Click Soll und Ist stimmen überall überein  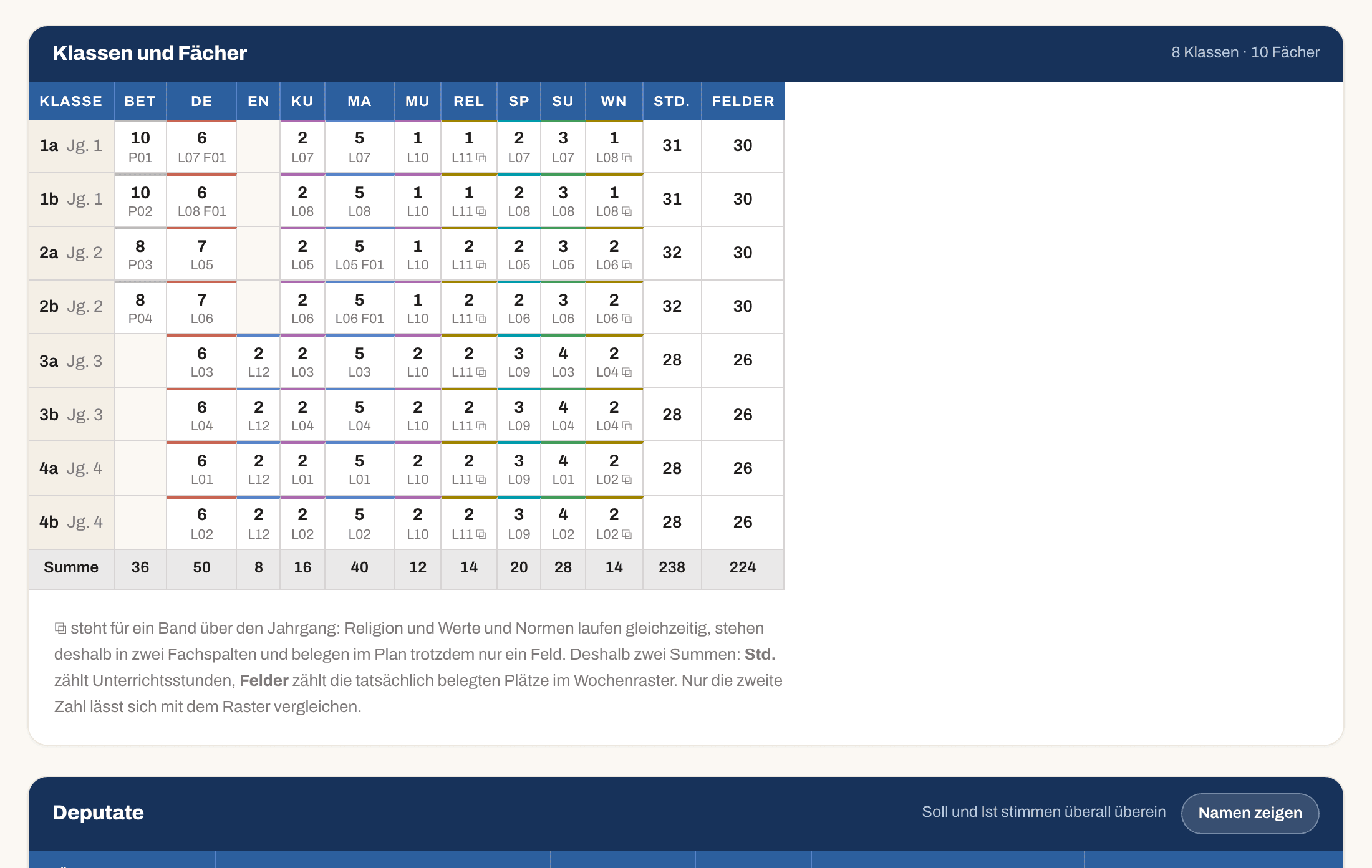(1043, 812)
